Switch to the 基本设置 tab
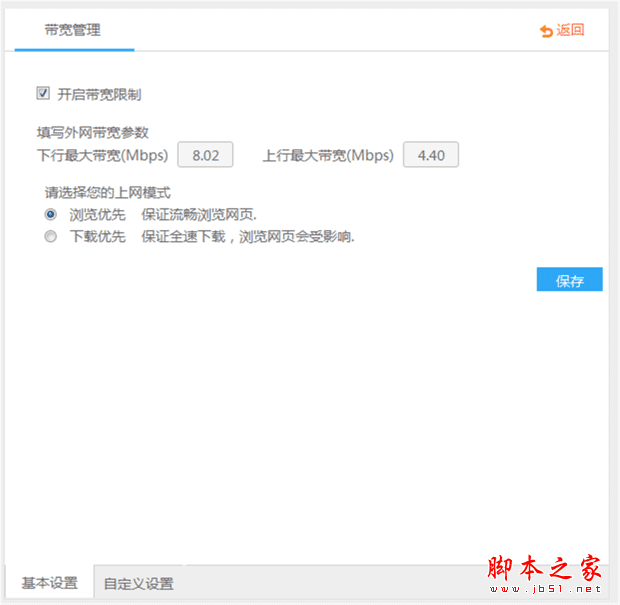Screen dimensions: 620x605 click(x=49, y=583)
